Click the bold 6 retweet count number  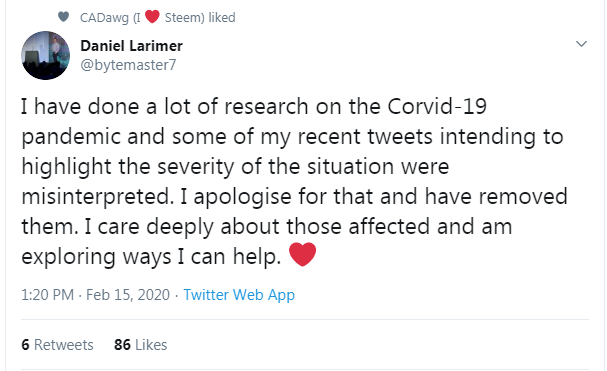tap(26, 345)
